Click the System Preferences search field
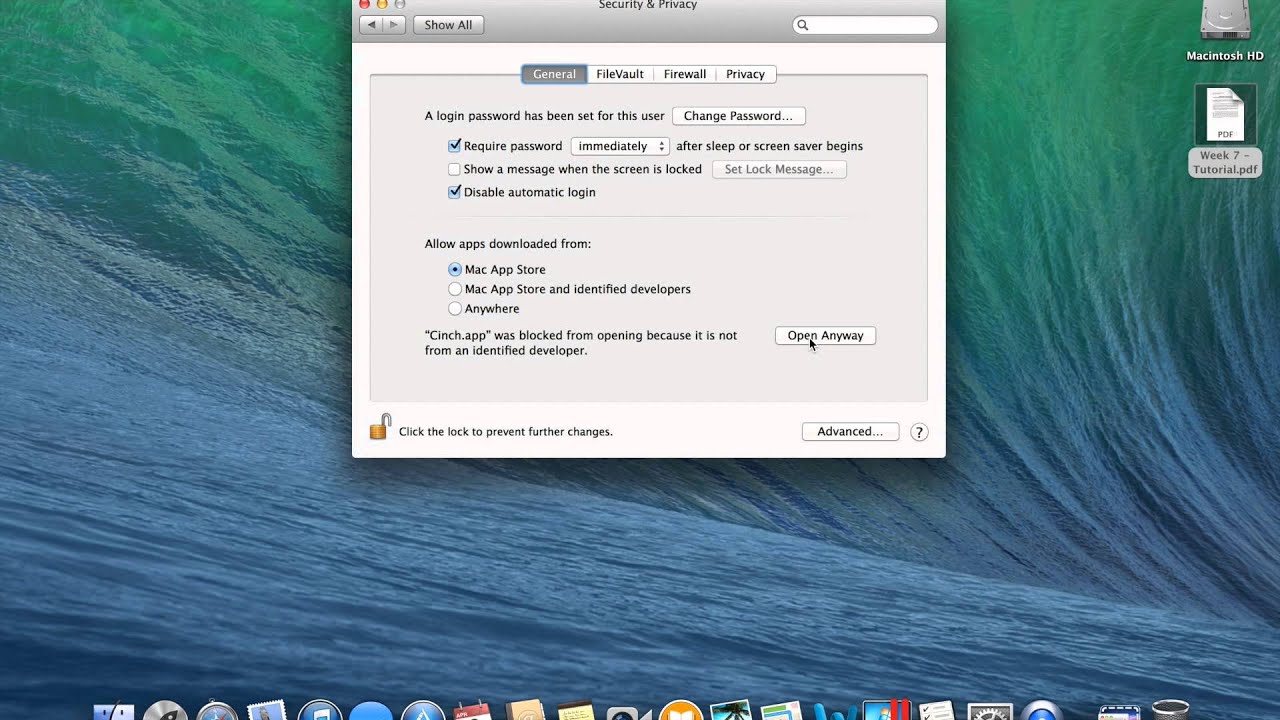The height and width of the screenshot is (720, 1280). click(866, 25)
